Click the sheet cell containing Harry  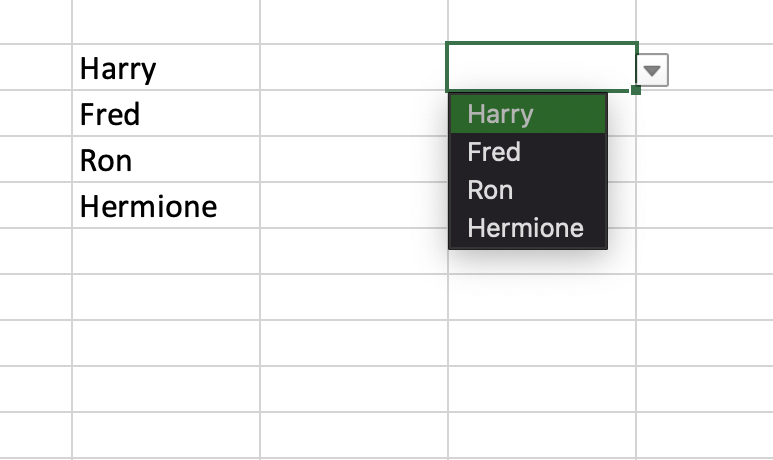pos(165,68)
